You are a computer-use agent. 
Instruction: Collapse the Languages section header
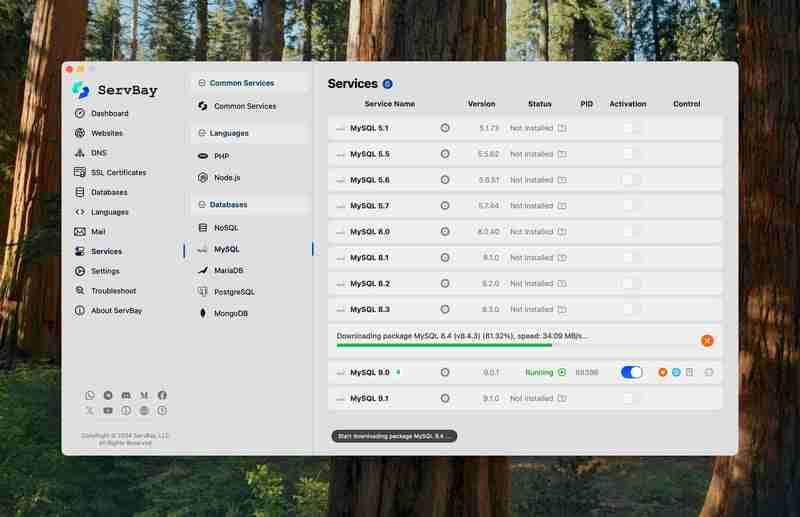click(x=249, y=133)
